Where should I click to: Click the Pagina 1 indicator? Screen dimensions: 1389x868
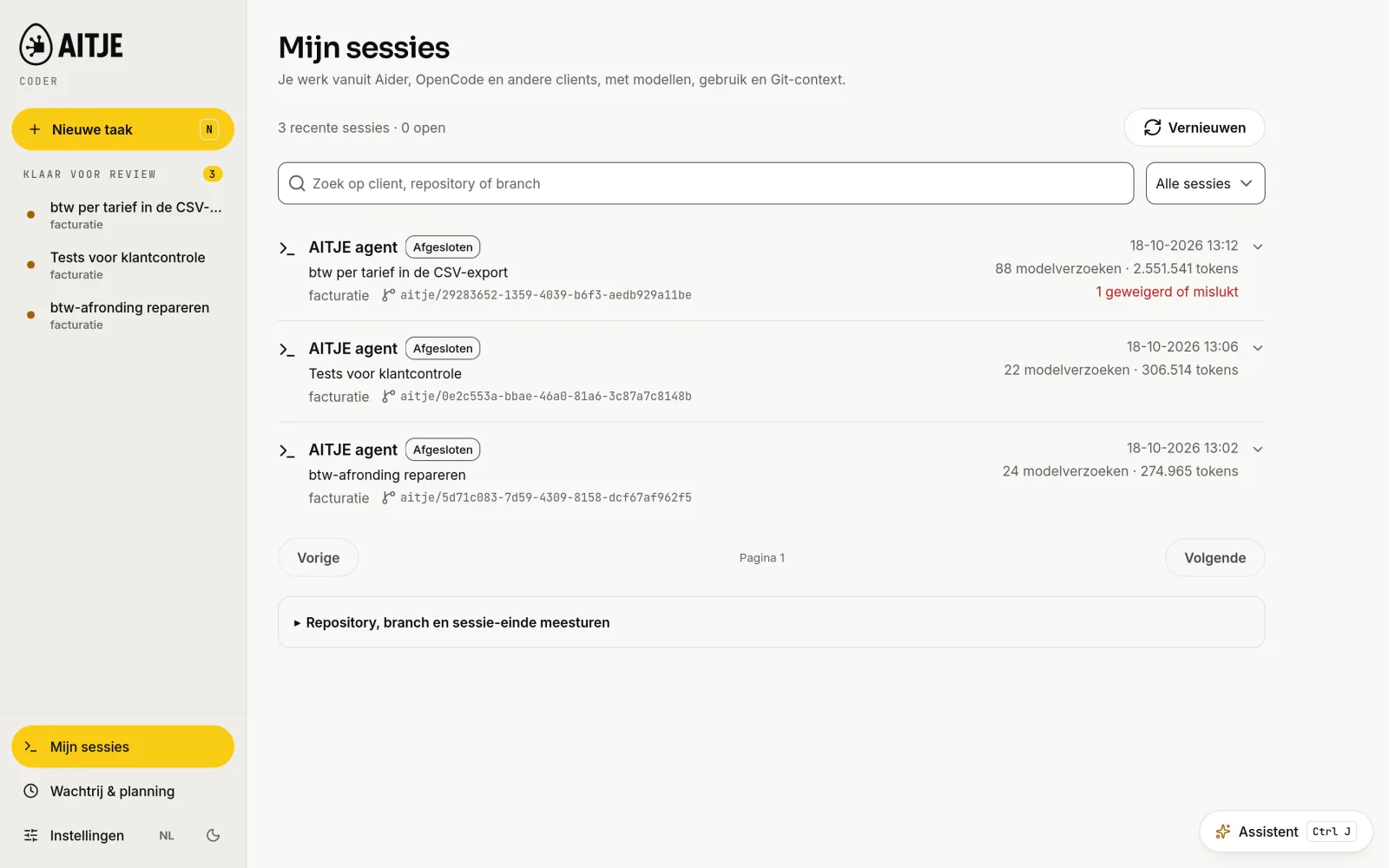pyautogui.click(x=761, y=557)
